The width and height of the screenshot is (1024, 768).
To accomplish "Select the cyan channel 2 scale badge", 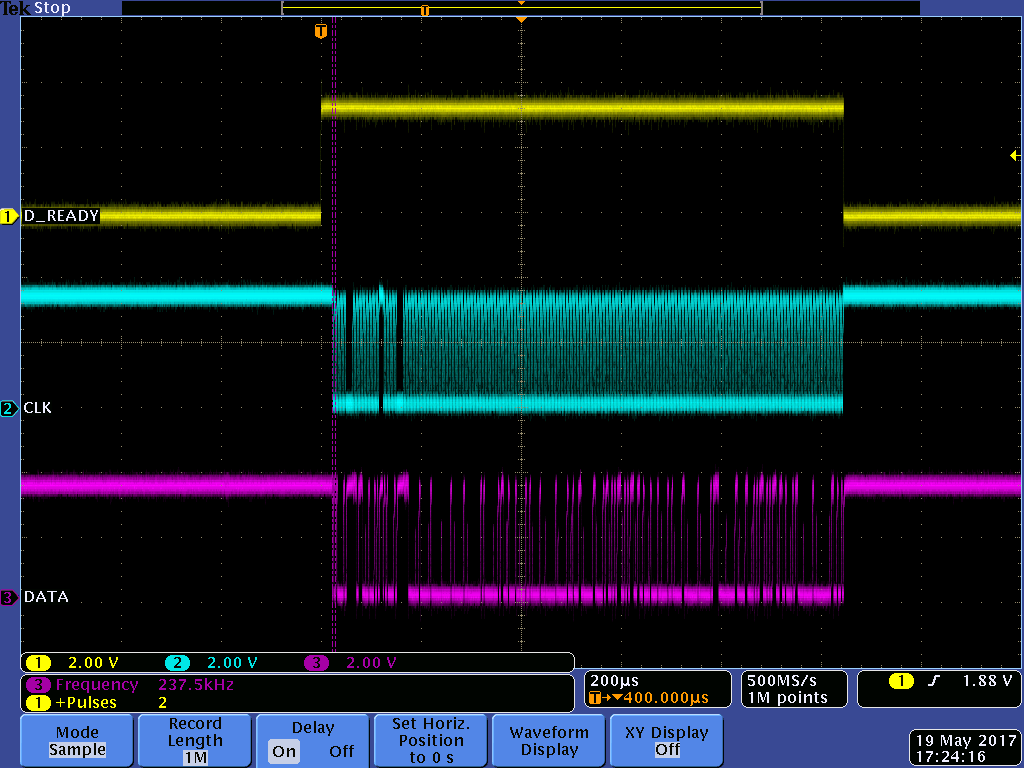I will pos(178,663).
